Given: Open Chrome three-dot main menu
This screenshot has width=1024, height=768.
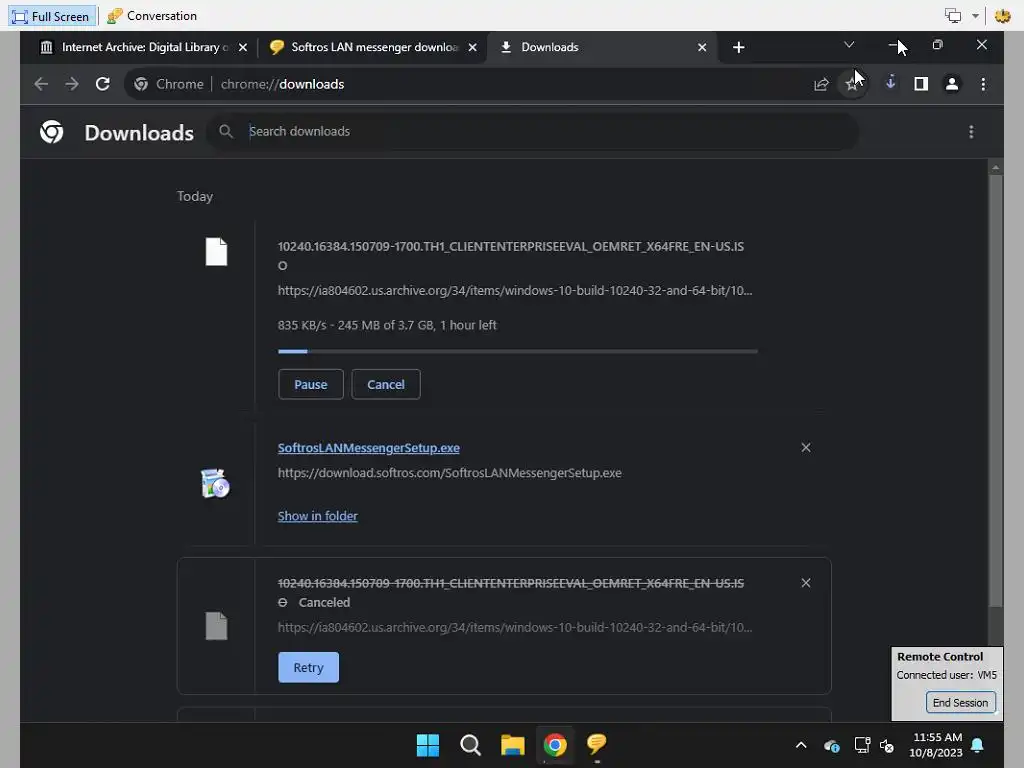Looking at the screenshot, I should tap(983, 84).
